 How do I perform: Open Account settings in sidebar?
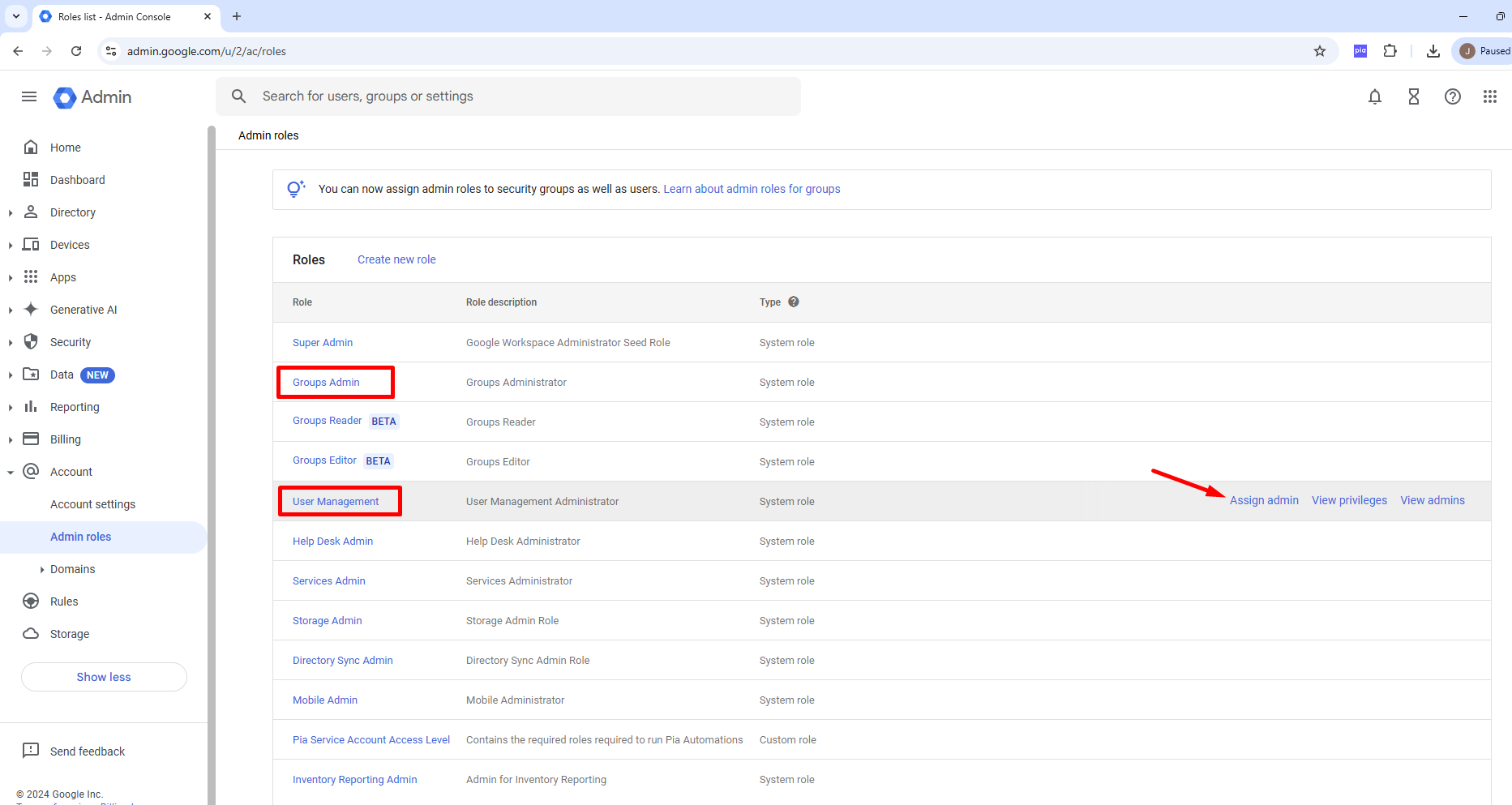pyautogui.click(x=92, y=504)
